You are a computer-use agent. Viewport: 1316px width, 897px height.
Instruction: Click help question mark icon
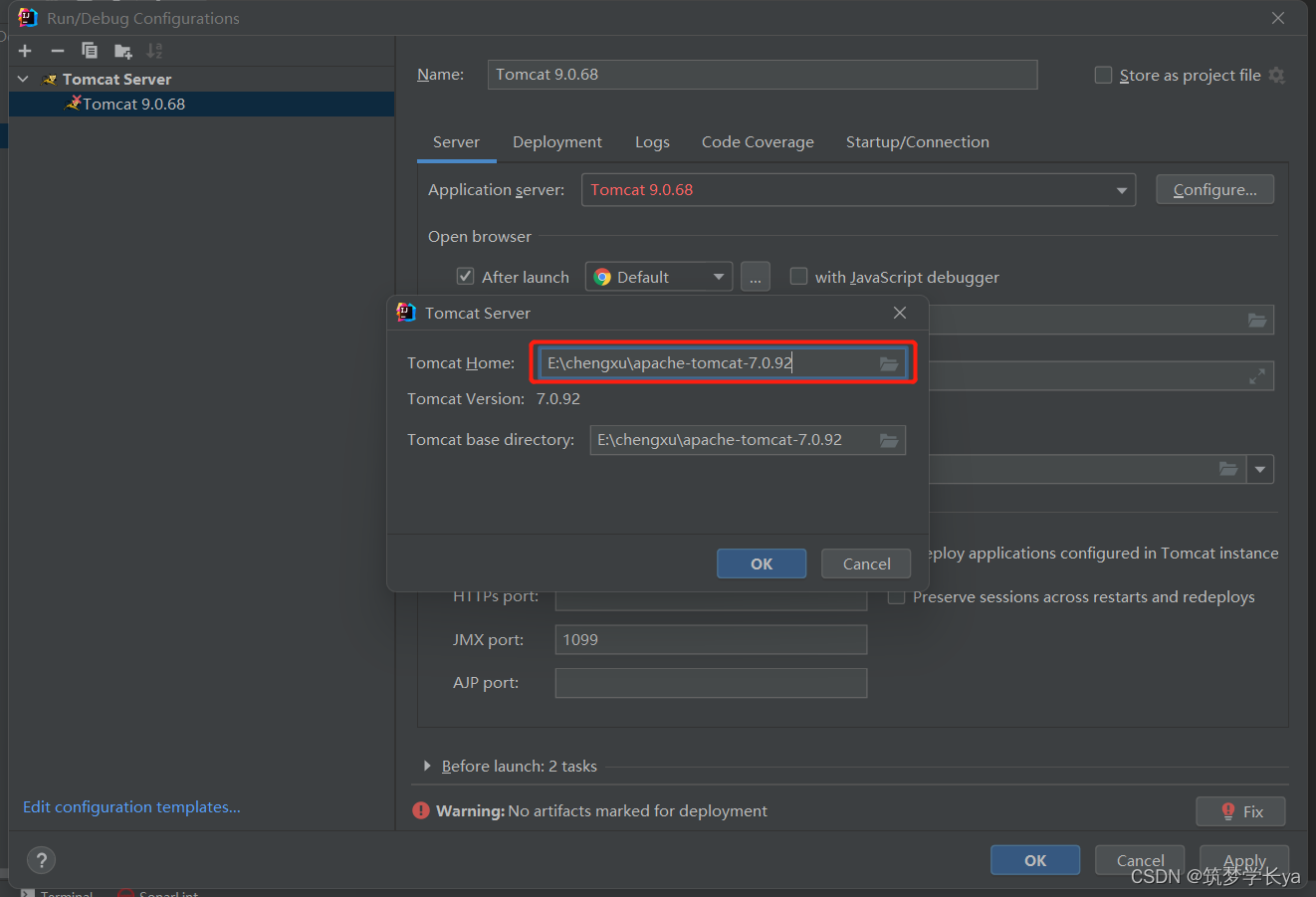click(41, 860)
